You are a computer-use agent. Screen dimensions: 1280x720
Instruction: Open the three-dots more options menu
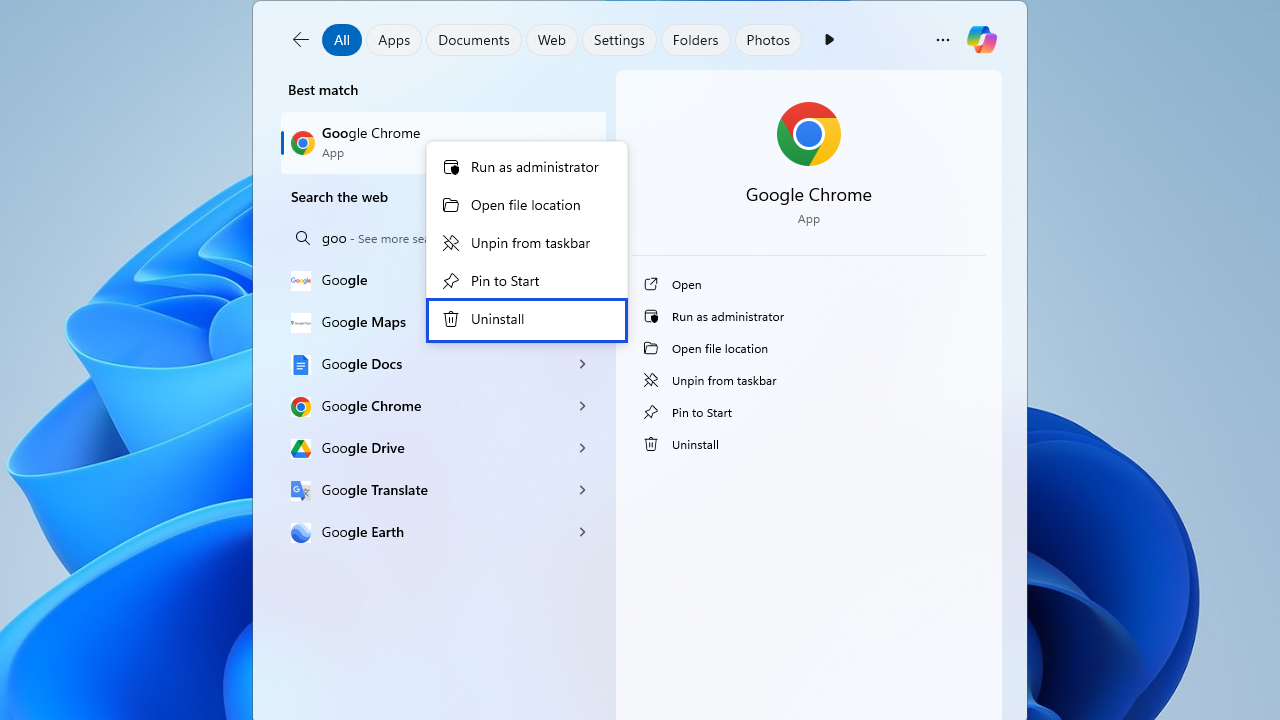pos(942,40)
